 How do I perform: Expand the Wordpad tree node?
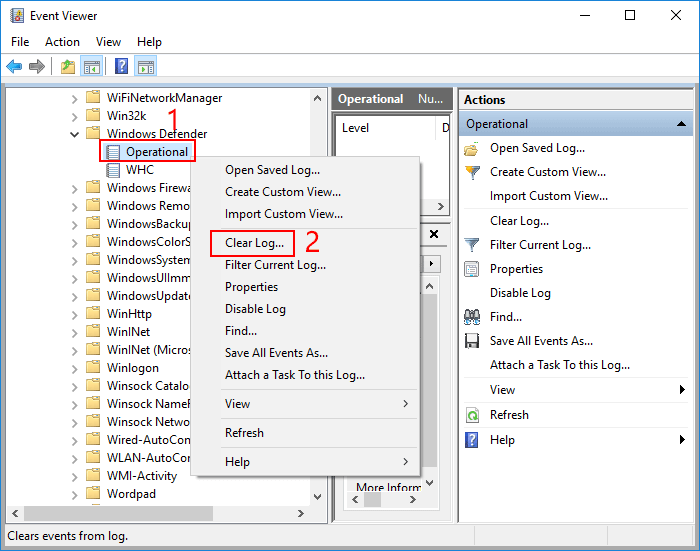pos(75,495)
